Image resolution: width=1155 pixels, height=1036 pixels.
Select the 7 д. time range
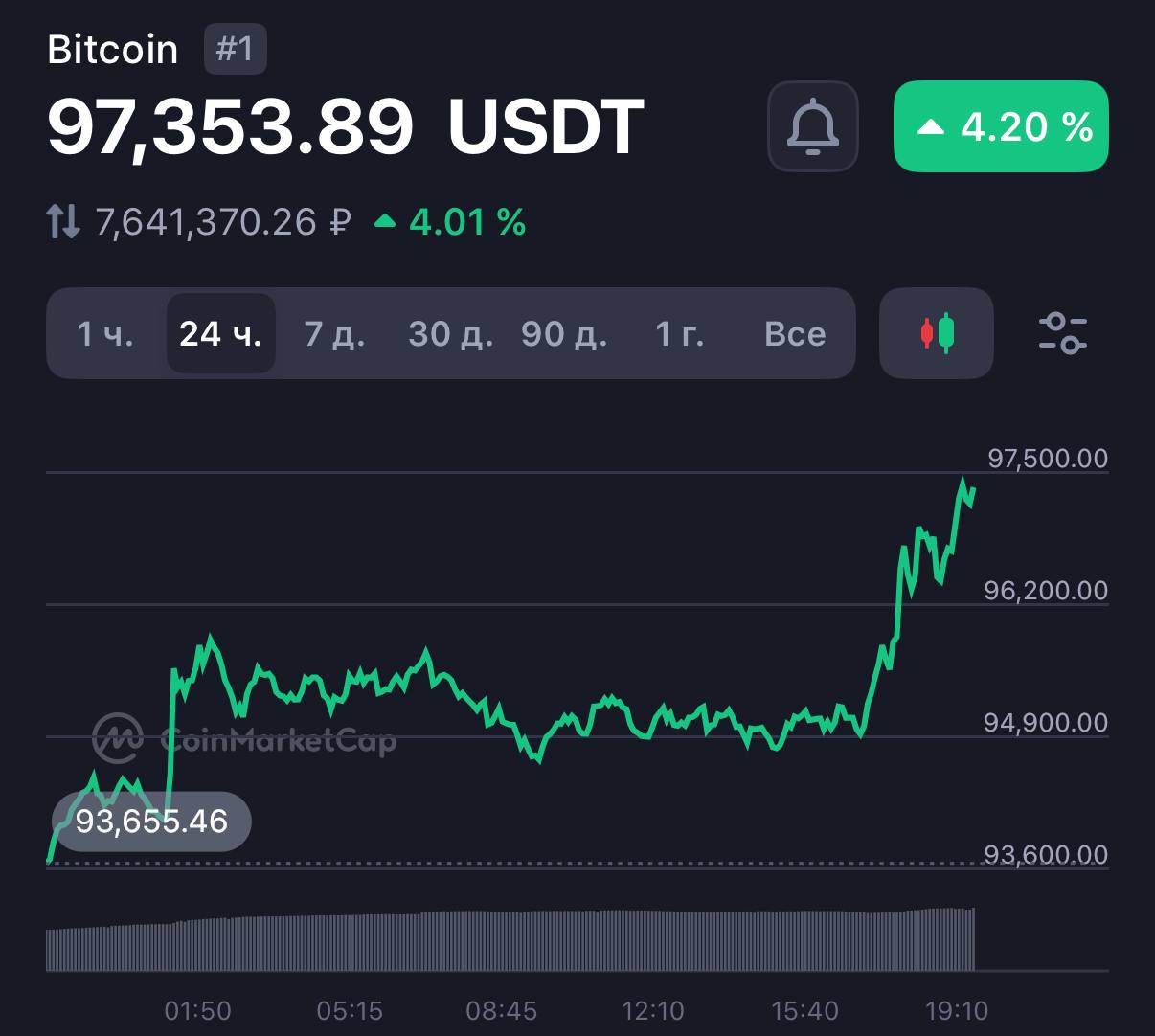click(x=334, y=334)
